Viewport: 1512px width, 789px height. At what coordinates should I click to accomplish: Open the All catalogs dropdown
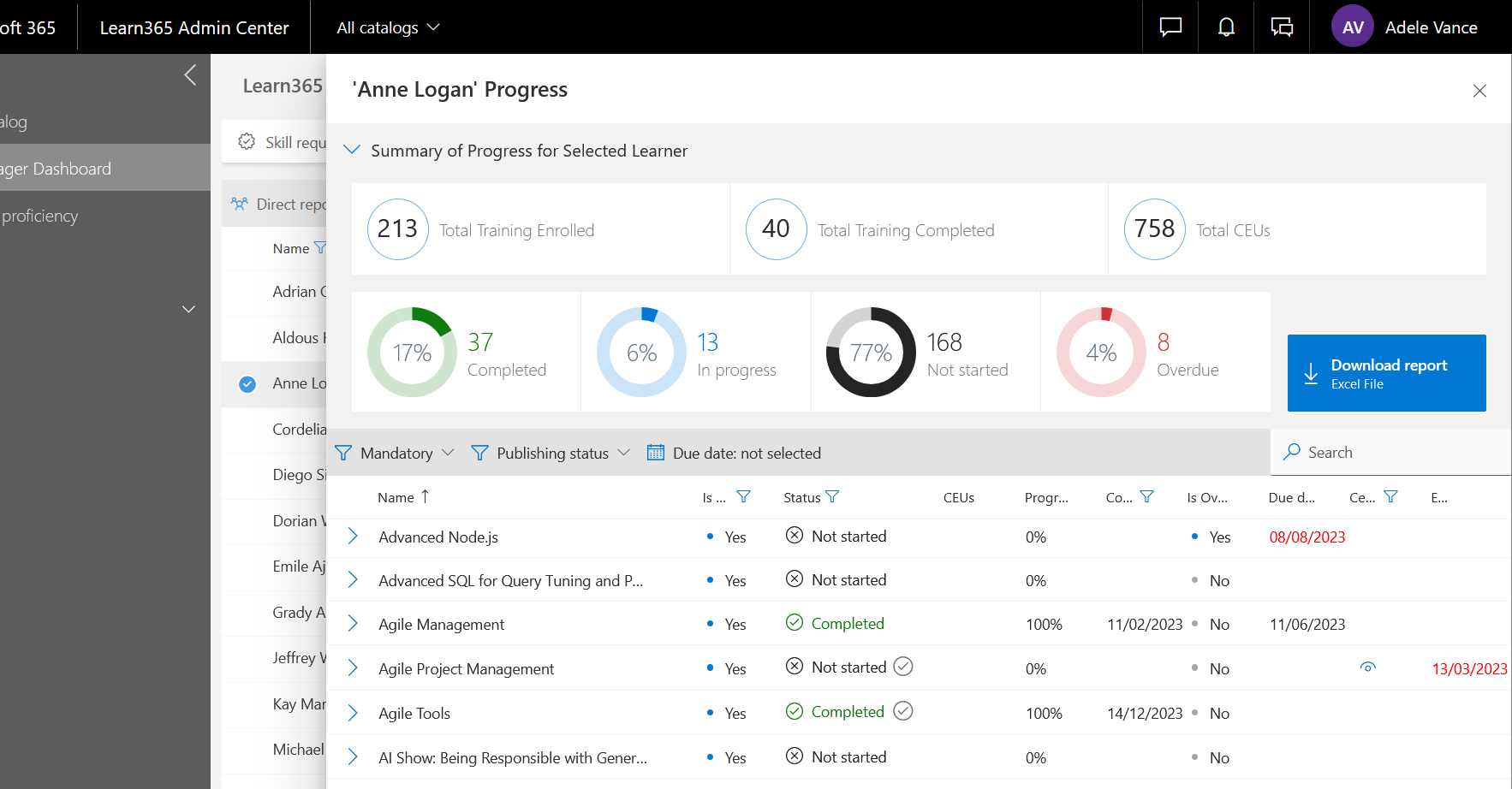[x=388, y=27]
